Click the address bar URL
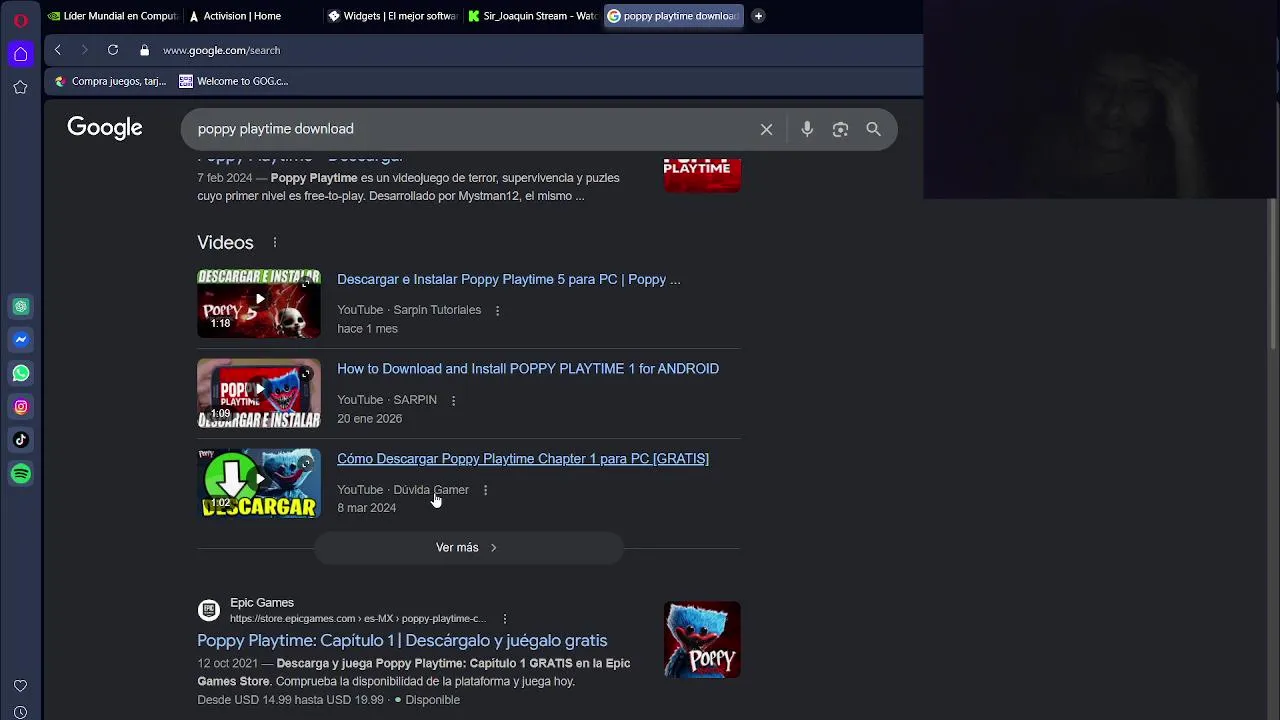This screenshot has width=1280, height=720. pyautogui.click(x=221, y=50)
